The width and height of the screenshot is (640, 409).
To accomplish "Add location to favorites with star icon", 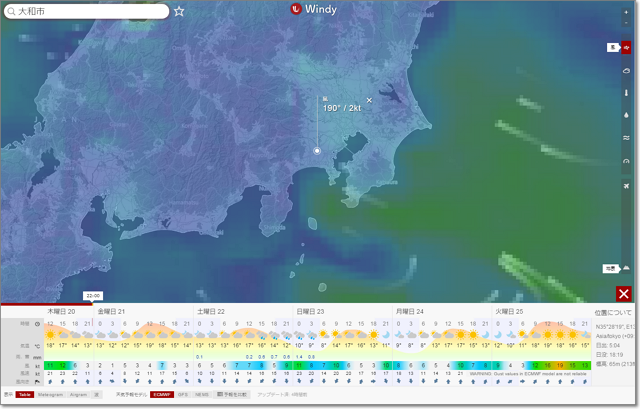I will [x=179, y=11].
